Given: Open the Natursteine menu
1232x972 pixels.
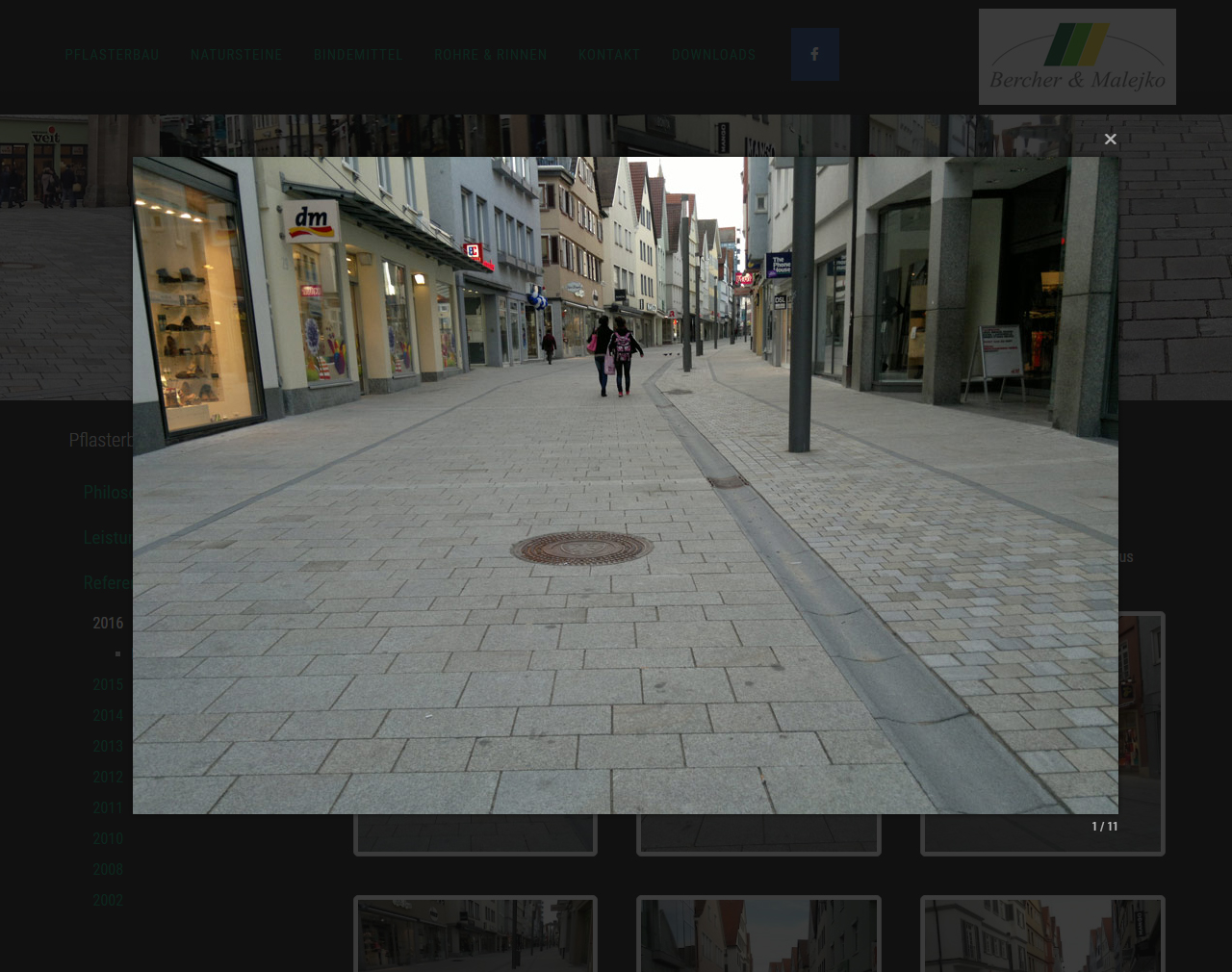Looking at the screenshot, I should tap(237, 55).
